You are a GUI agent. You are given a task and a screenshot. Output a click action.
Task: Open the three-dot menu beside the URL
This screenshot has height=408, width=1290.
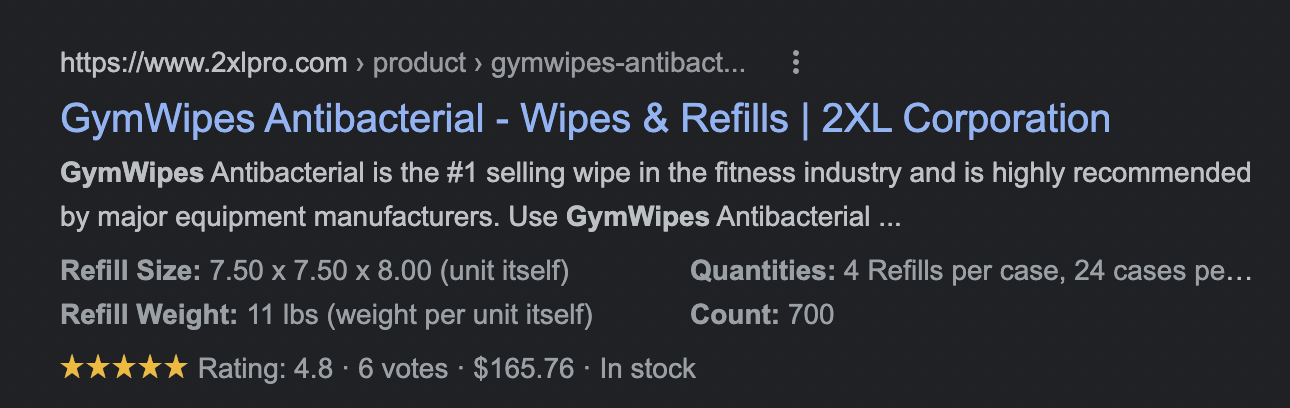pos(796,64)
